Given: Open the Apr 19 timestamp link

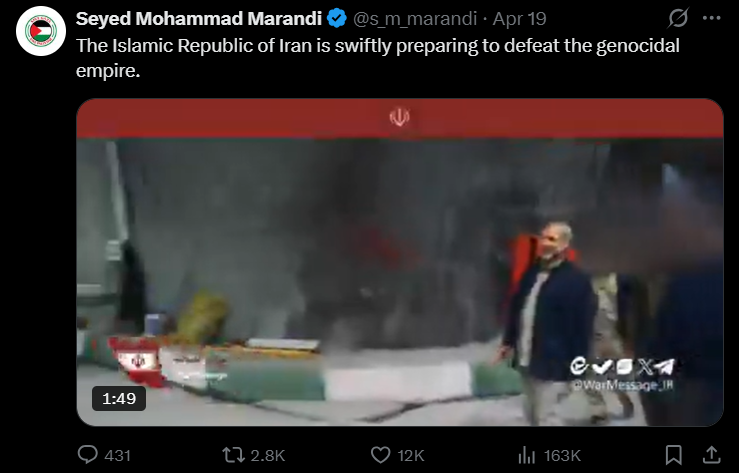Looking at the screenshot, I should [x=519, y=19].
